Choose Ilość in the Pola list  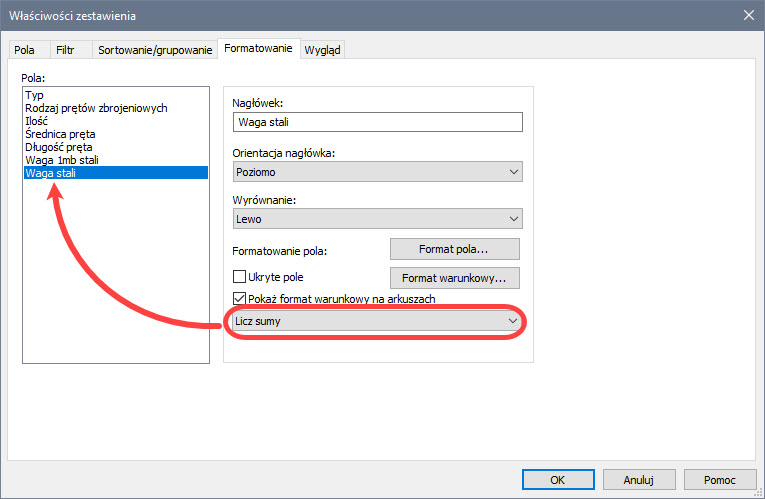click(x=37, y=121)
